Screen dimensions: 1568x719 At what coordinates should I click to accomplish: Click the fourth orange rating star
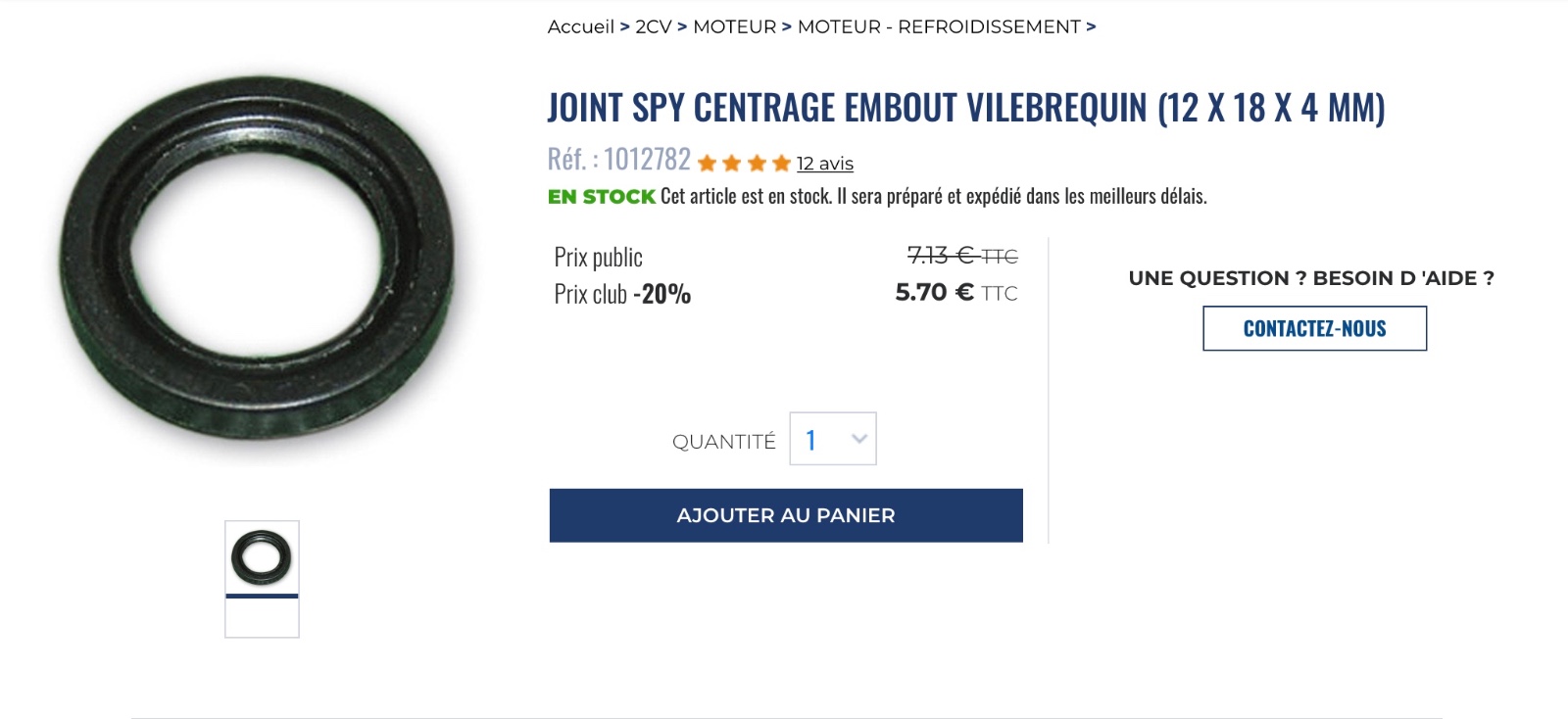[x=781, y=164]
